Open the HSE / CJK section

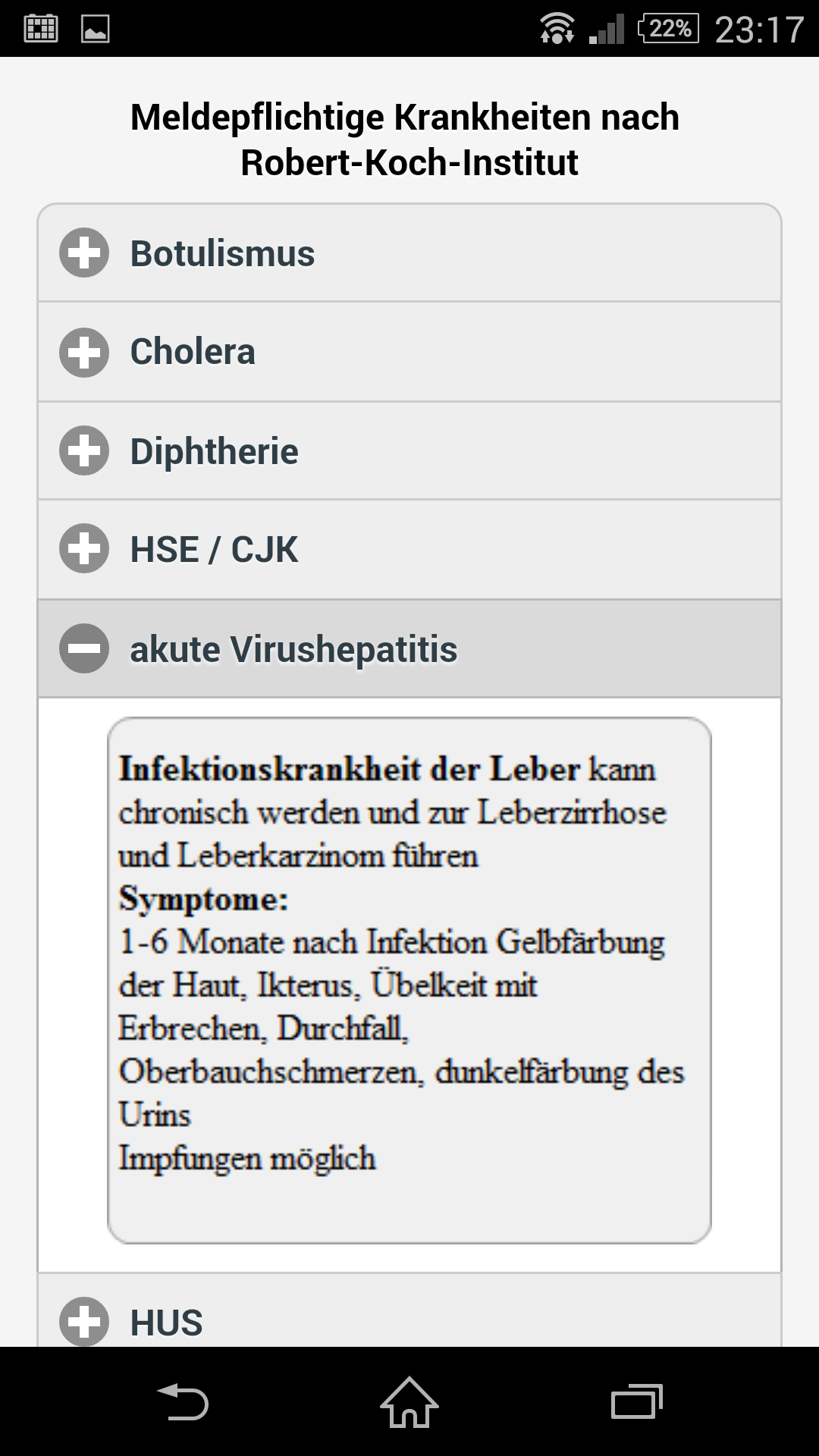pos(409,550)
